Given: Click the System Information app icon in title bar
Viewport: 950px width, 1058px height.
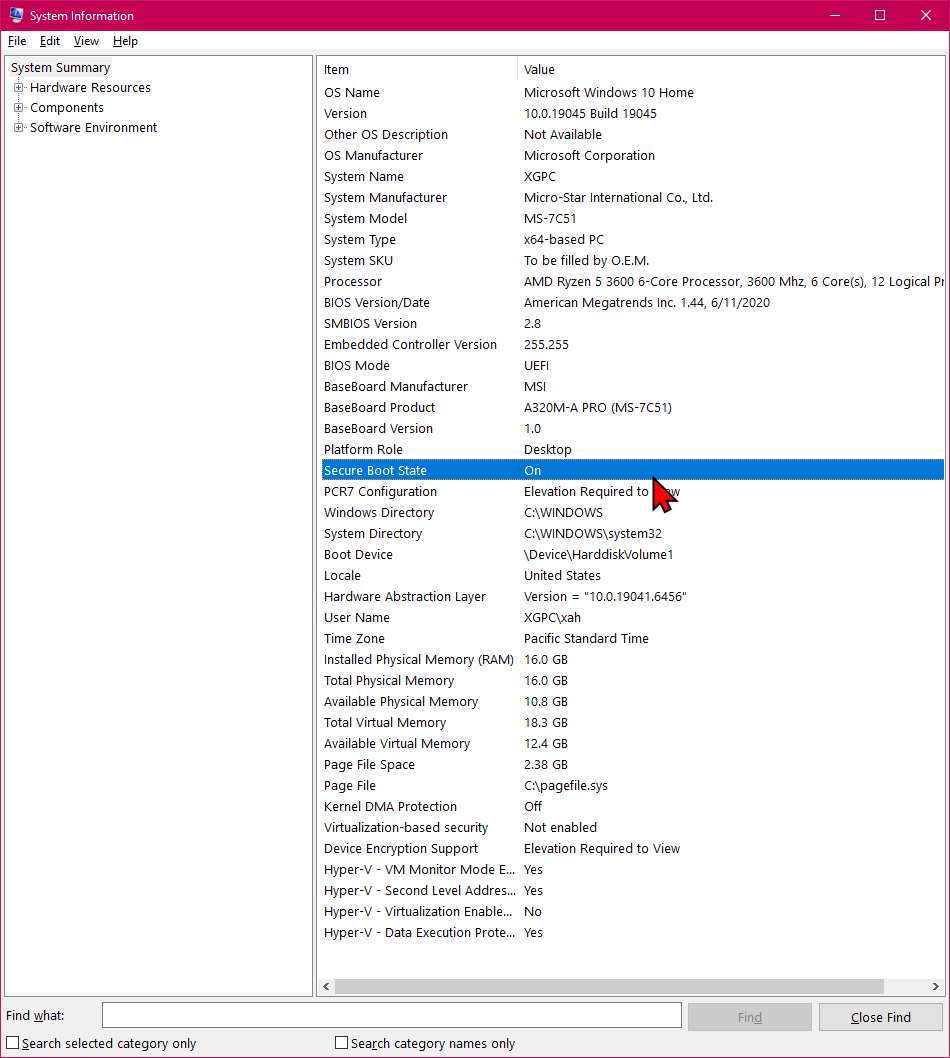Looking at the screenshot, I should (16, 15).
